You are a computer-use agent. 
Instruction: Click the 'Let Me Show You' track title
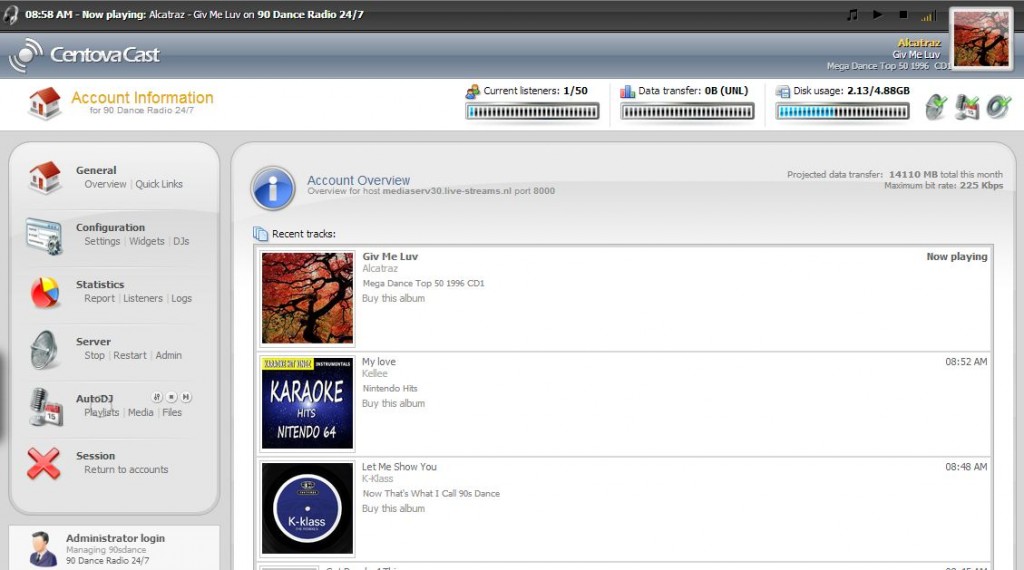point(399,467)
